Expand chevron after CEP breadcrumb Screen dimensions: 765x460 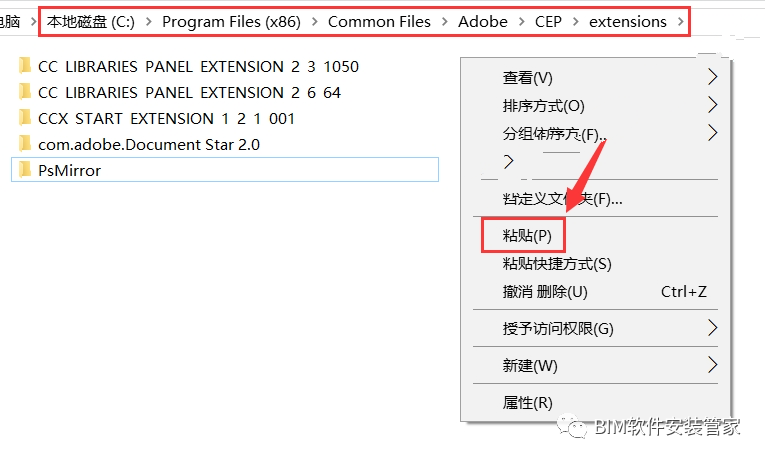(x=576, y=21)
